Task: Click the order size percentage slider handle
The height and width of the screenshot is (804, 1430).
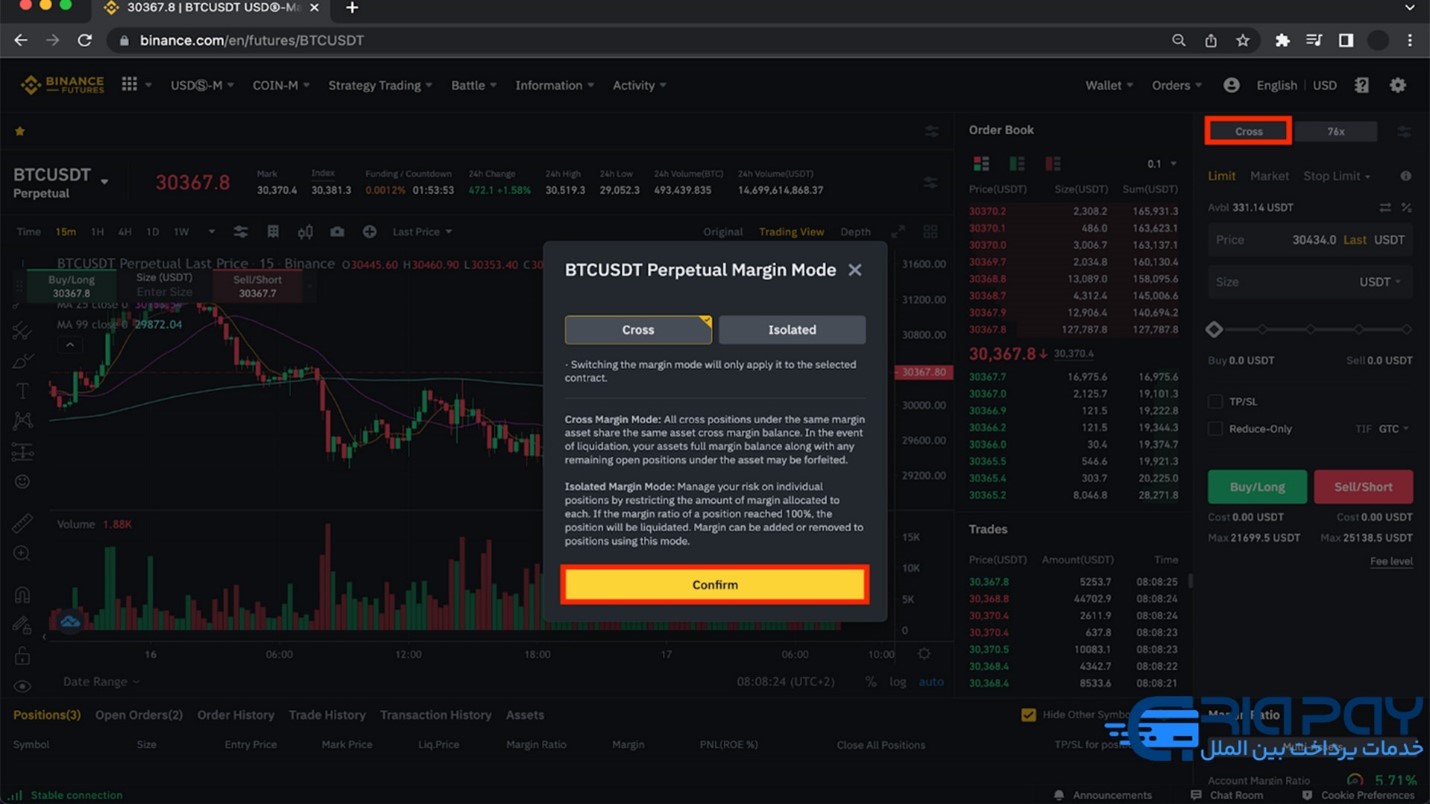Action: tap(1214, 329)
